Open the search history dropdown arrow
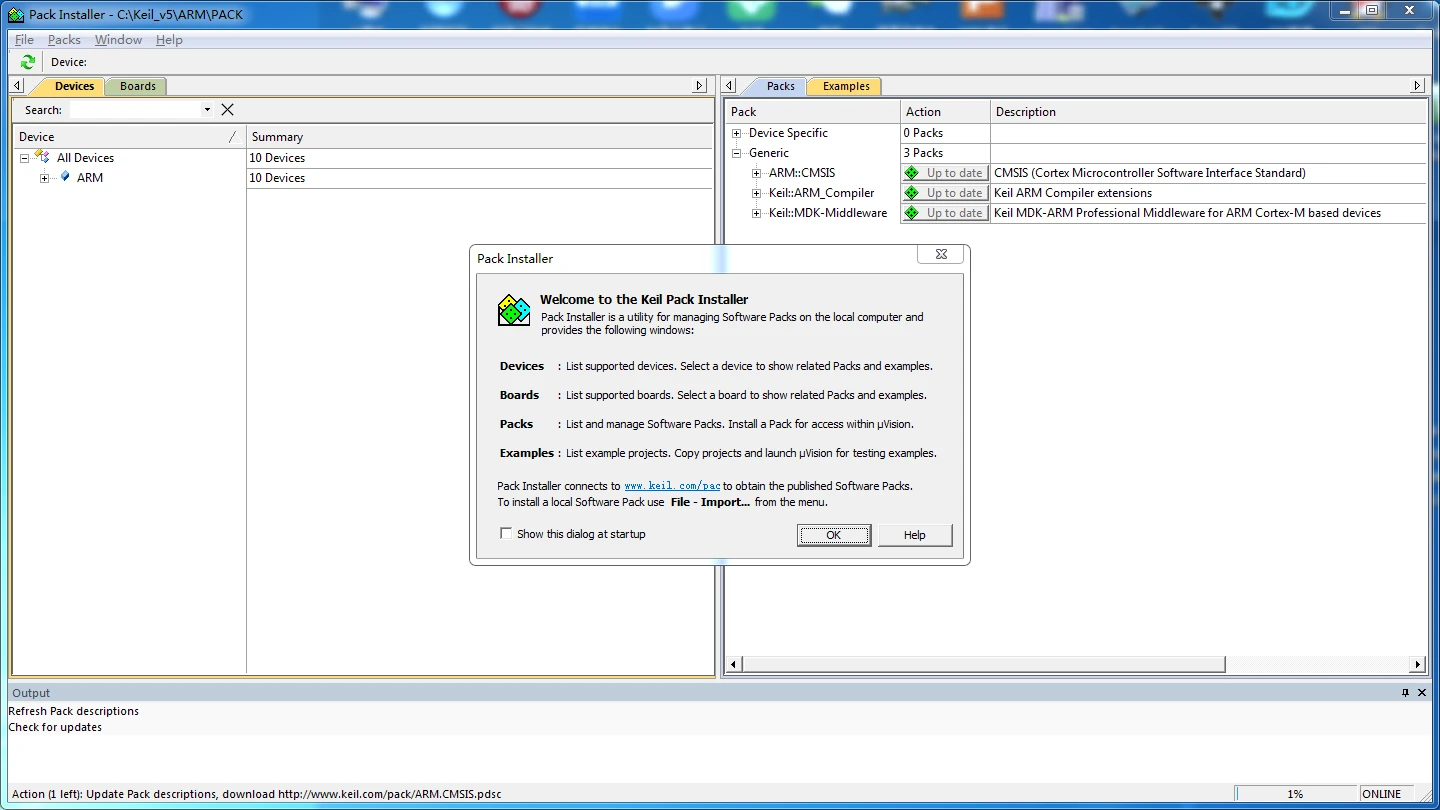The height and width of the screenshot is (810, 1440). (207, 110)
